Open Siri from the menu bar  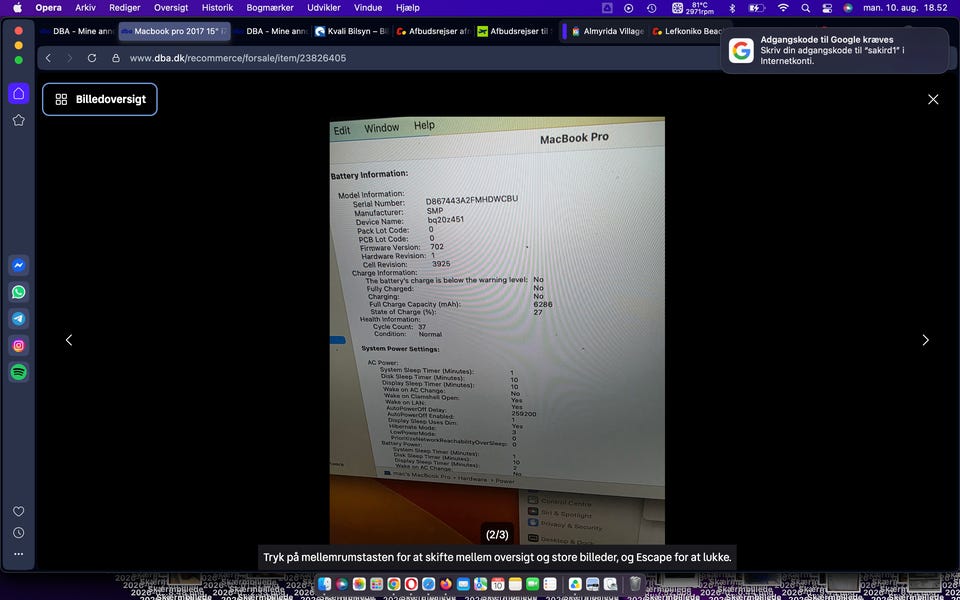click(x=848, y=8)
